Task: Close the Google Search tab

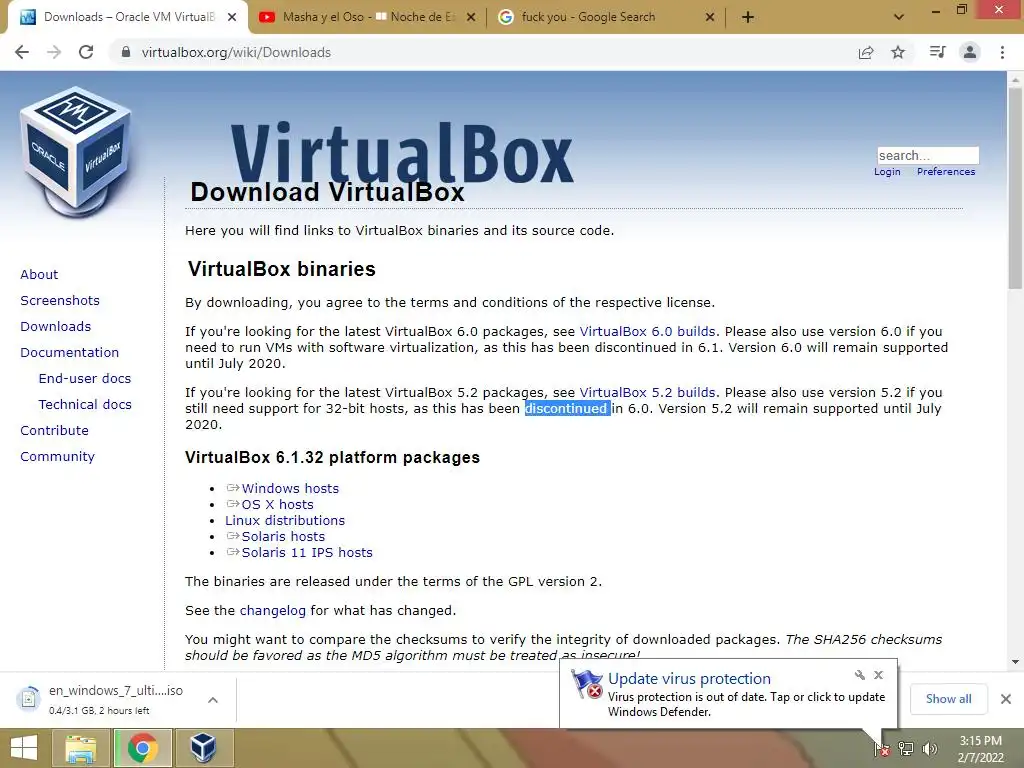Action: 710,17
